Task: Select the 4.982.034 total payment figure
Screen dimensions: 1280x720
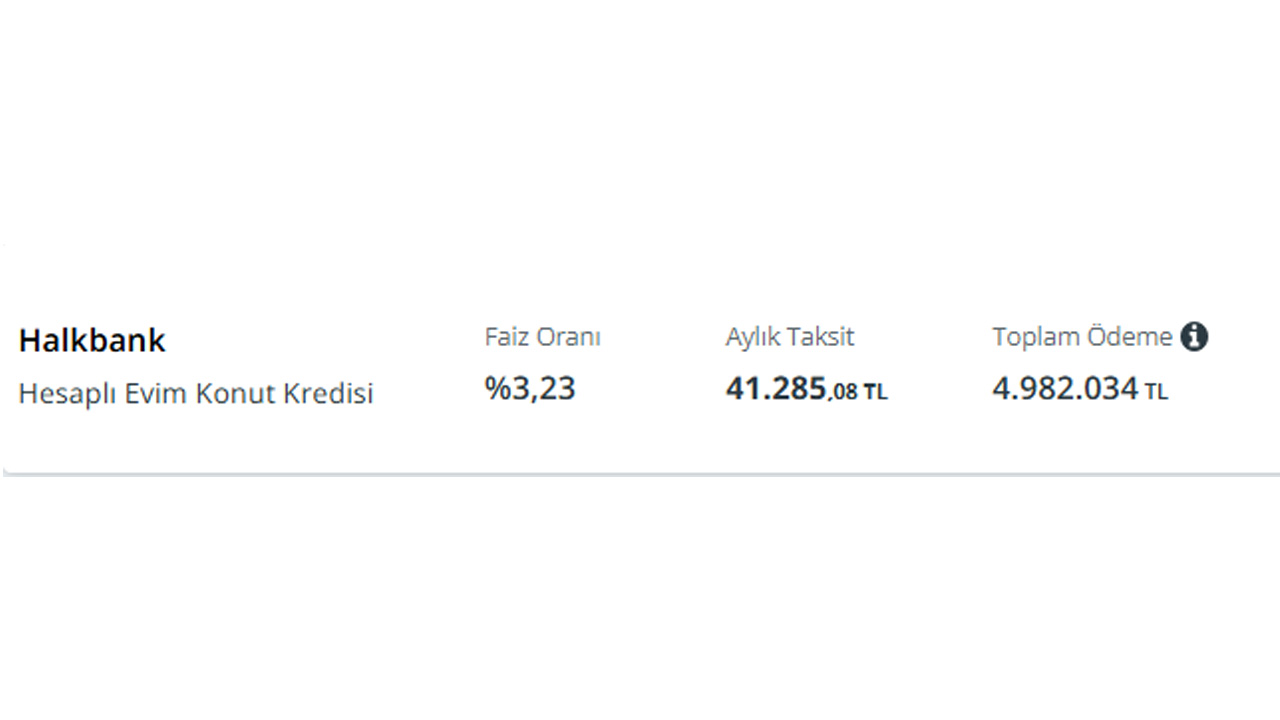Action: click(x=1065, y=388)
